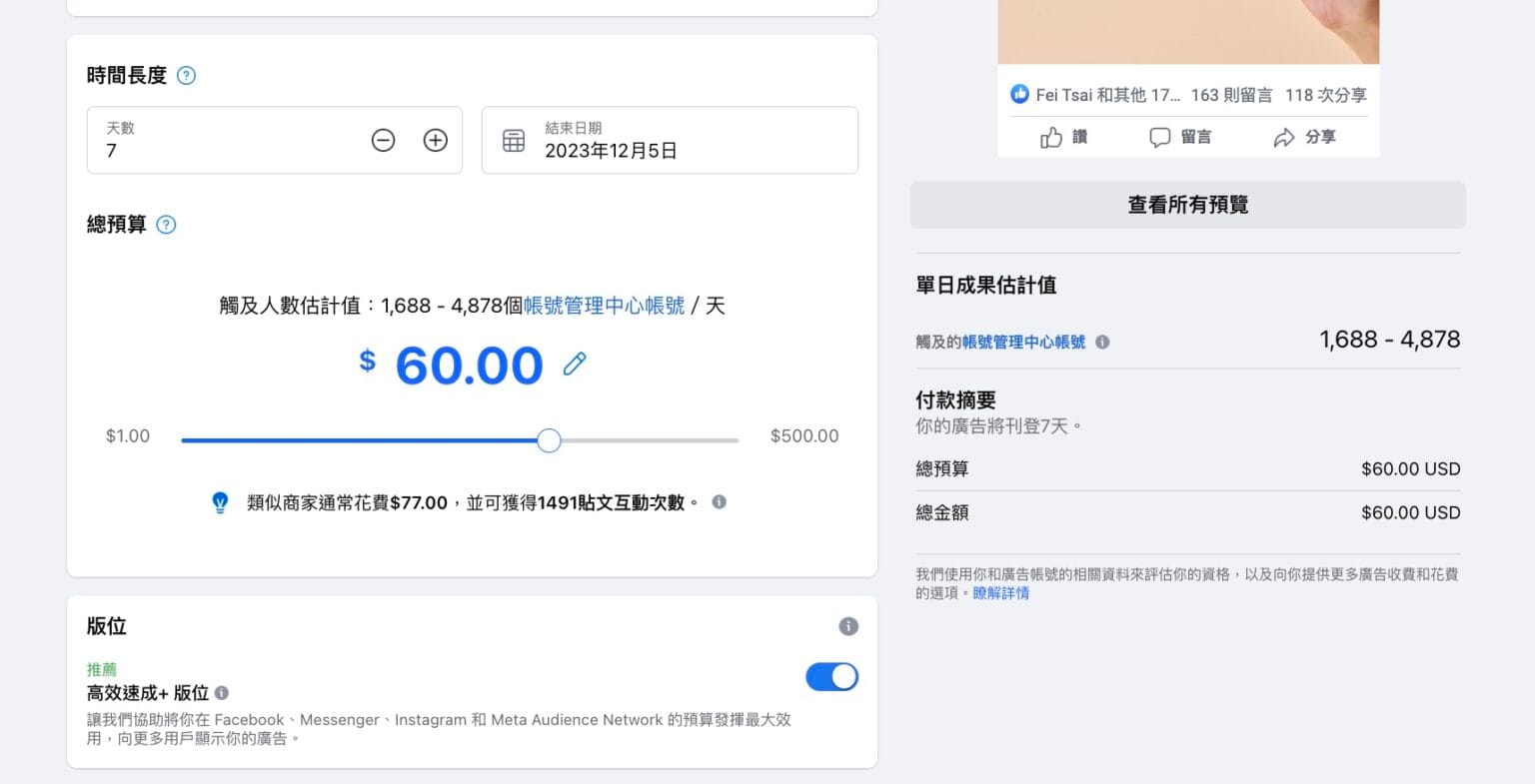The image size is (1535, 784).
Task: Click the pencil icon to edit the $60.00 budget
Action: tap(574, 365)
